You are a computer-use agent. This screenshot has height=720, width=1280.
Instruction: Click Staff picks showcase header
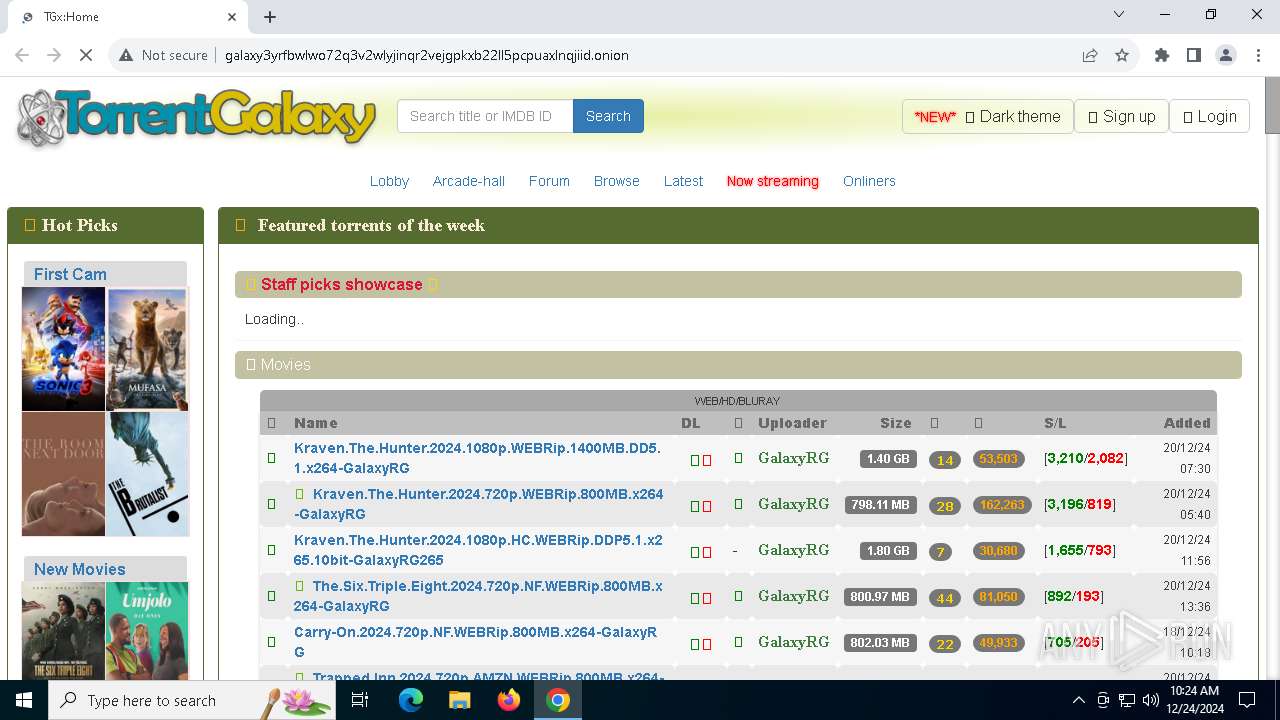(x=738, y=284)
